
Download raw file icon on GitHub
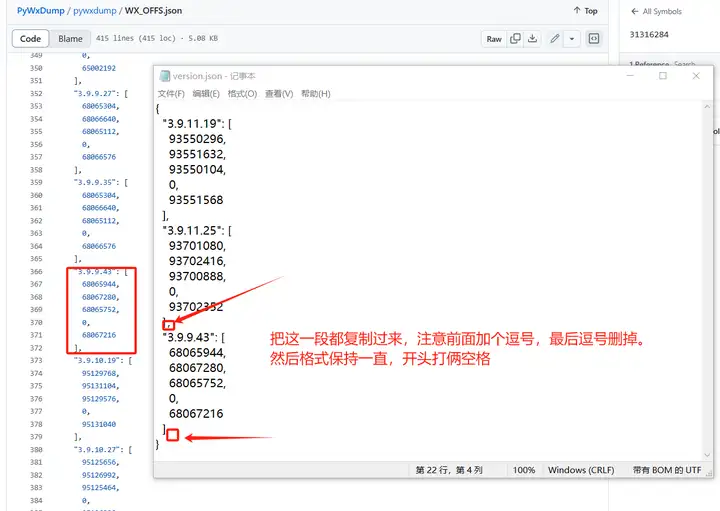click(532, 39)
